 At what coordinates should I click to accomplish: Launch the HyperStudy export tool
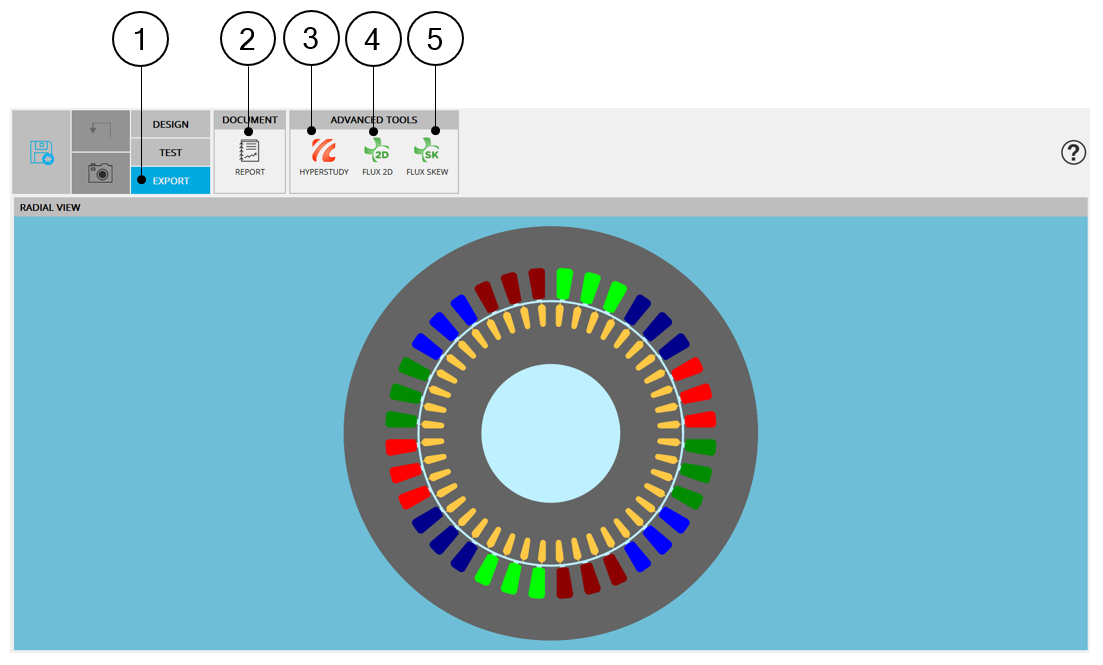(323, 151)
